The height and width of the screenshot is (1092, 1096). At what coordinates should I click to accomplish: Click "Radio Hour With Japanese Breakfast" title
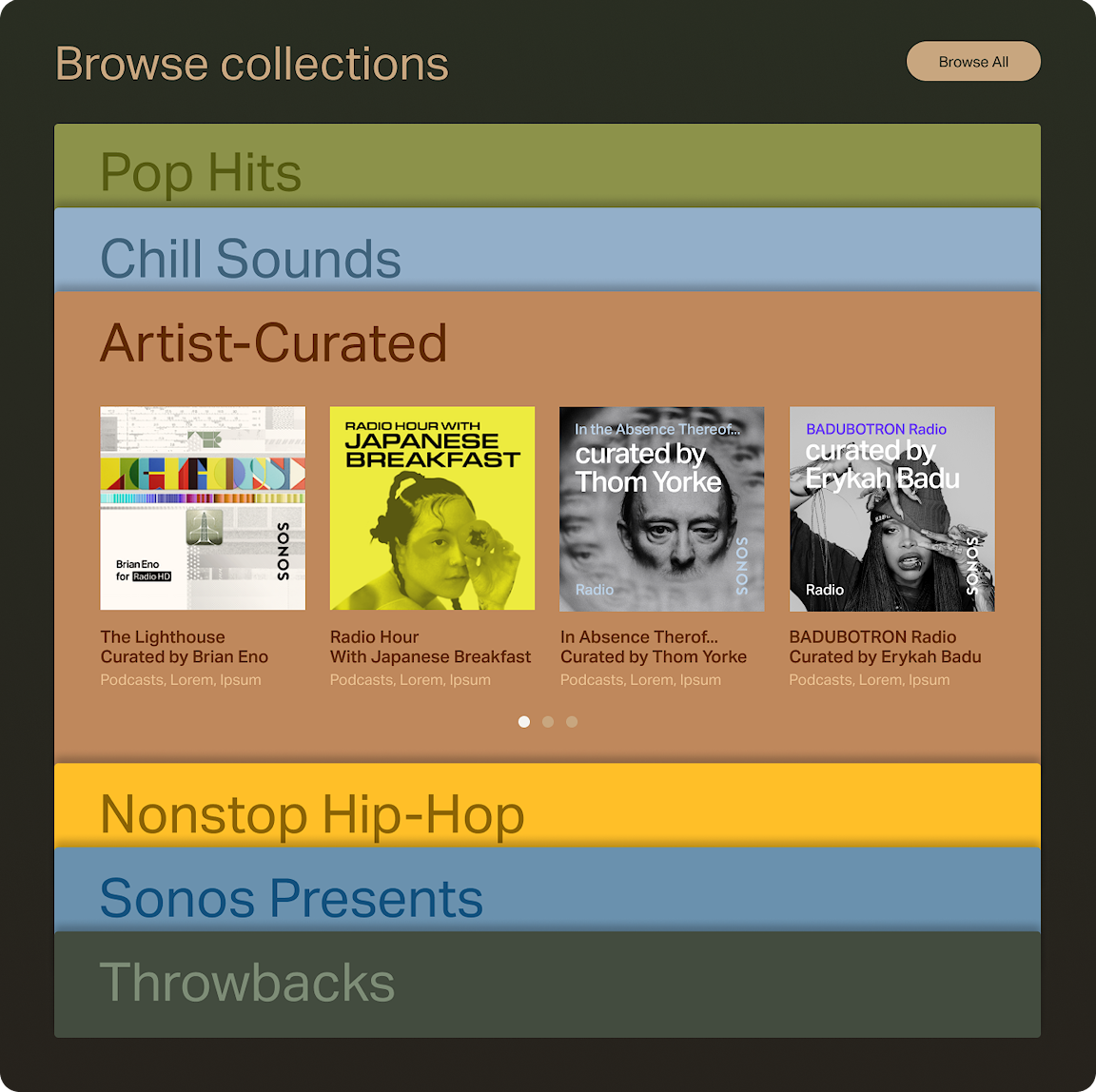(x=430, y=647)
